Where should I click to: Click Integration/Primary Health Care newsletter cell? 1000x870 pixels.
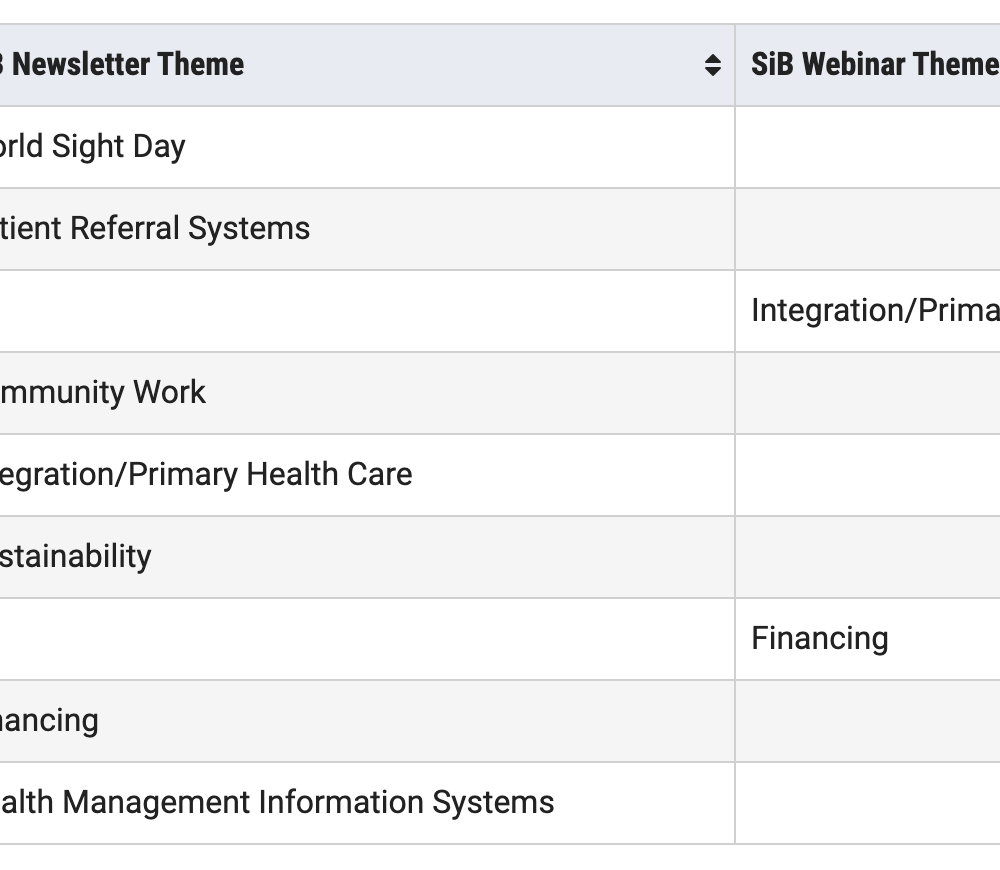(x=367, y=475)
